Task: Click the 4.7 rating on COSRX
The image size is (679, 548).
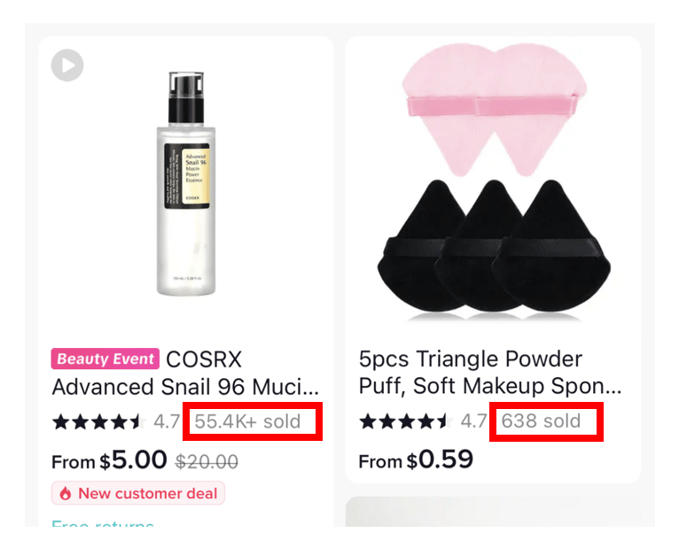Action: (167, 422)
